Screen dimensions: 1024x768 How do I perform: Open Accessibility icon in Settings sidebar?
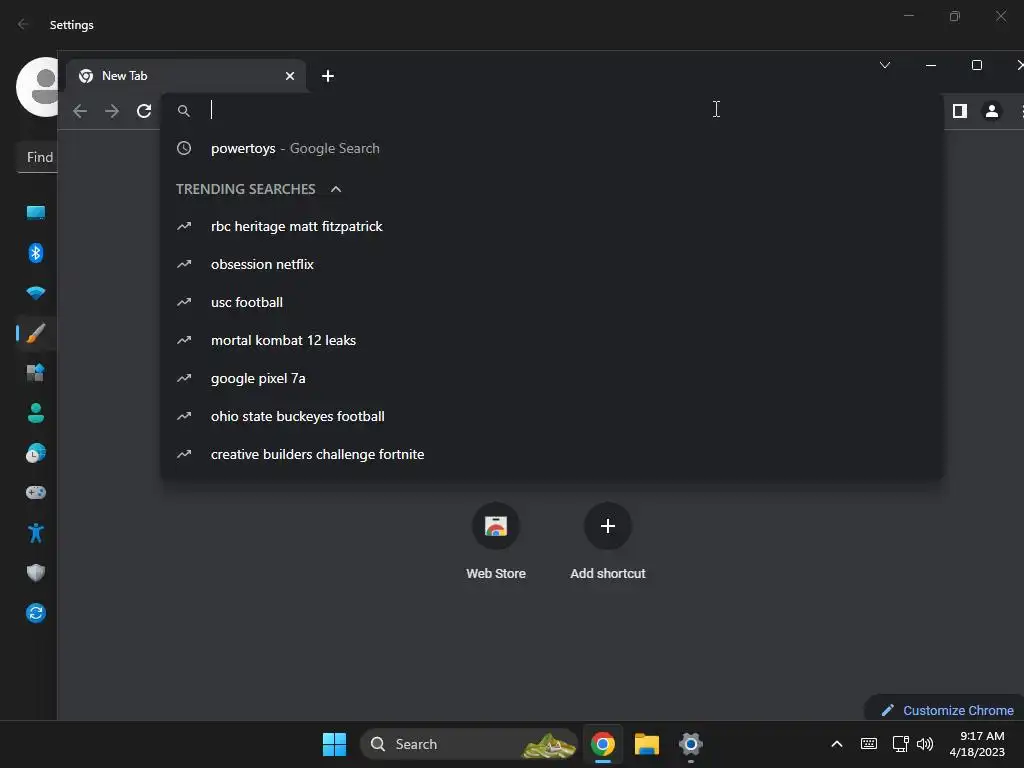point(36,533)
